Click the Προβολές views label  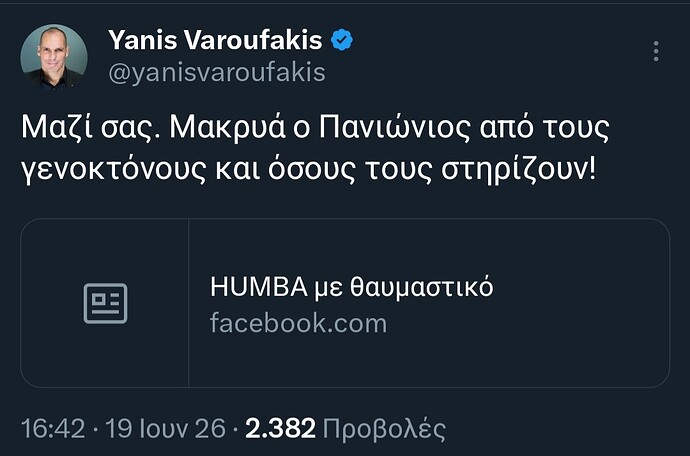[384, 429]
